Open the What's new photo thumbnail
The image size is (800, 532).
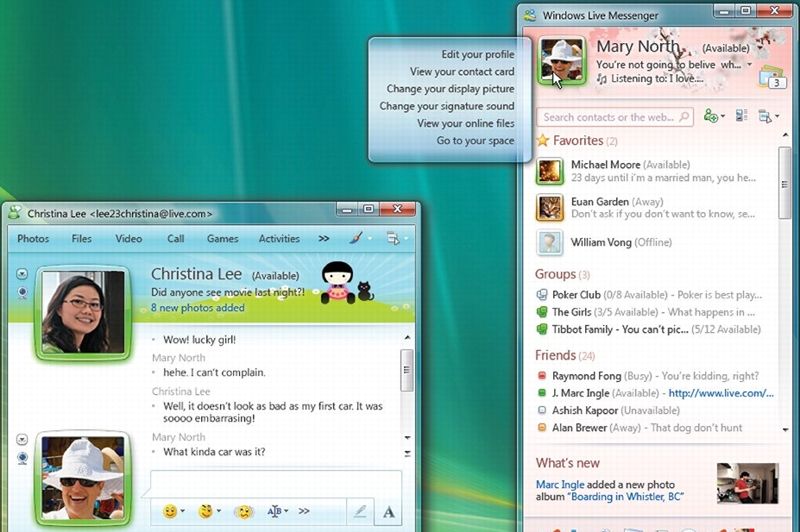pyautogui.click(x=747, y=483)
